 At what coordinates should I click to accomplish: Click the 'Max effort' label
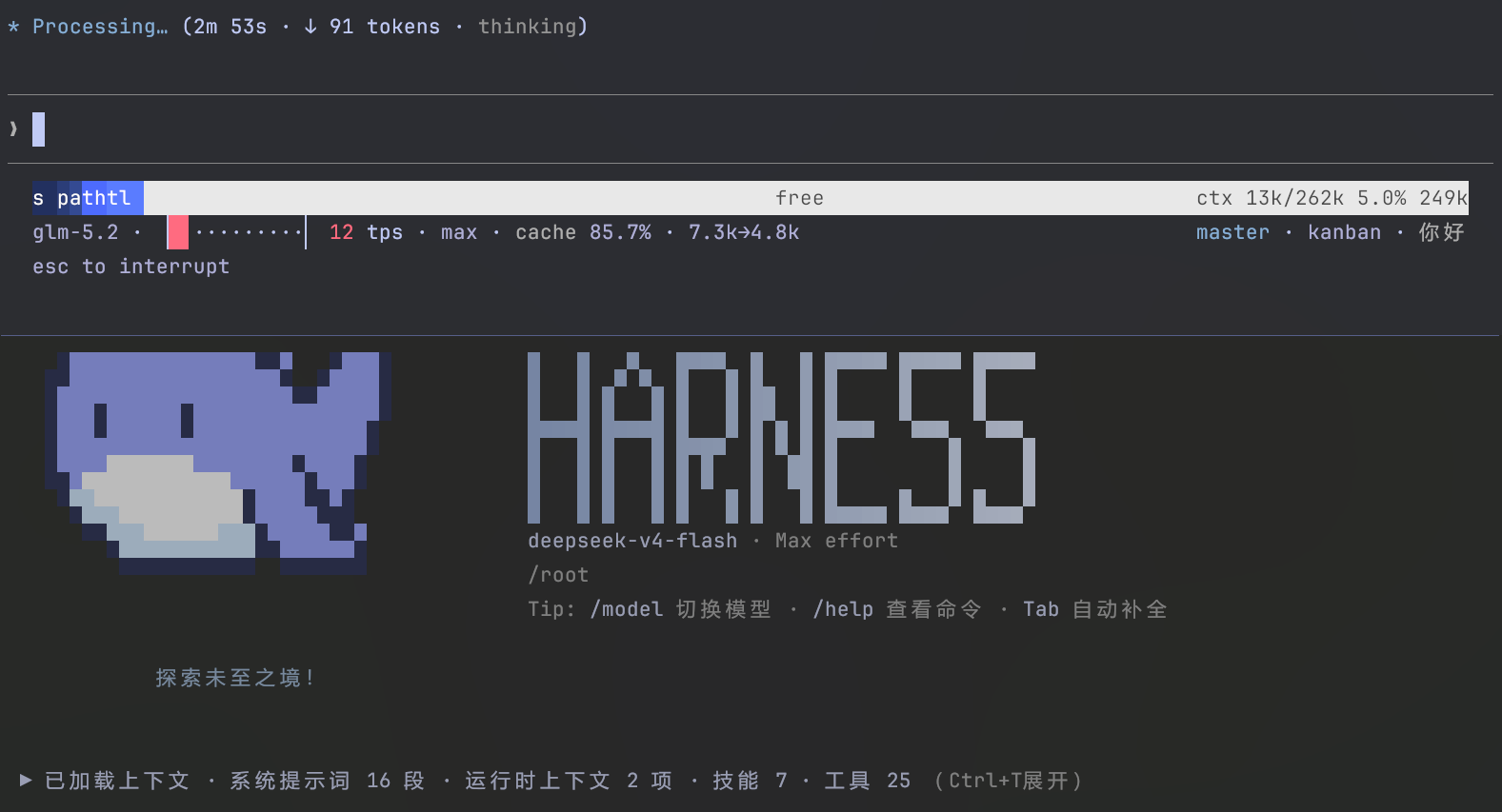[836, 541]
